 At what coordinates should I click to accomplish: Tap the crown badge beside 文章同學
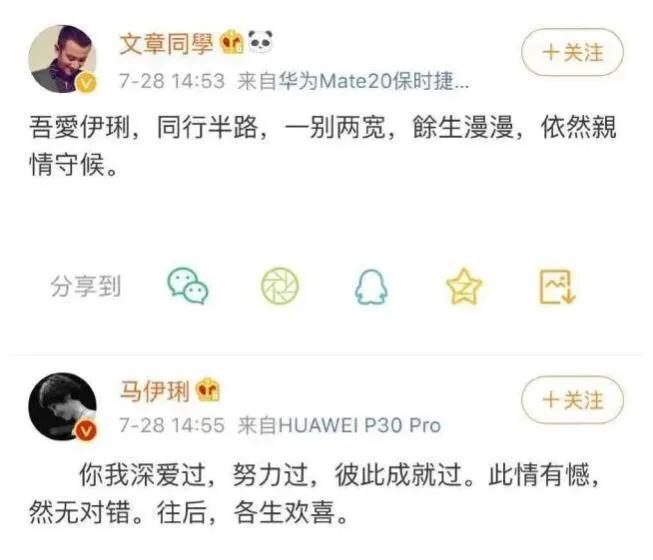point(232,42)
